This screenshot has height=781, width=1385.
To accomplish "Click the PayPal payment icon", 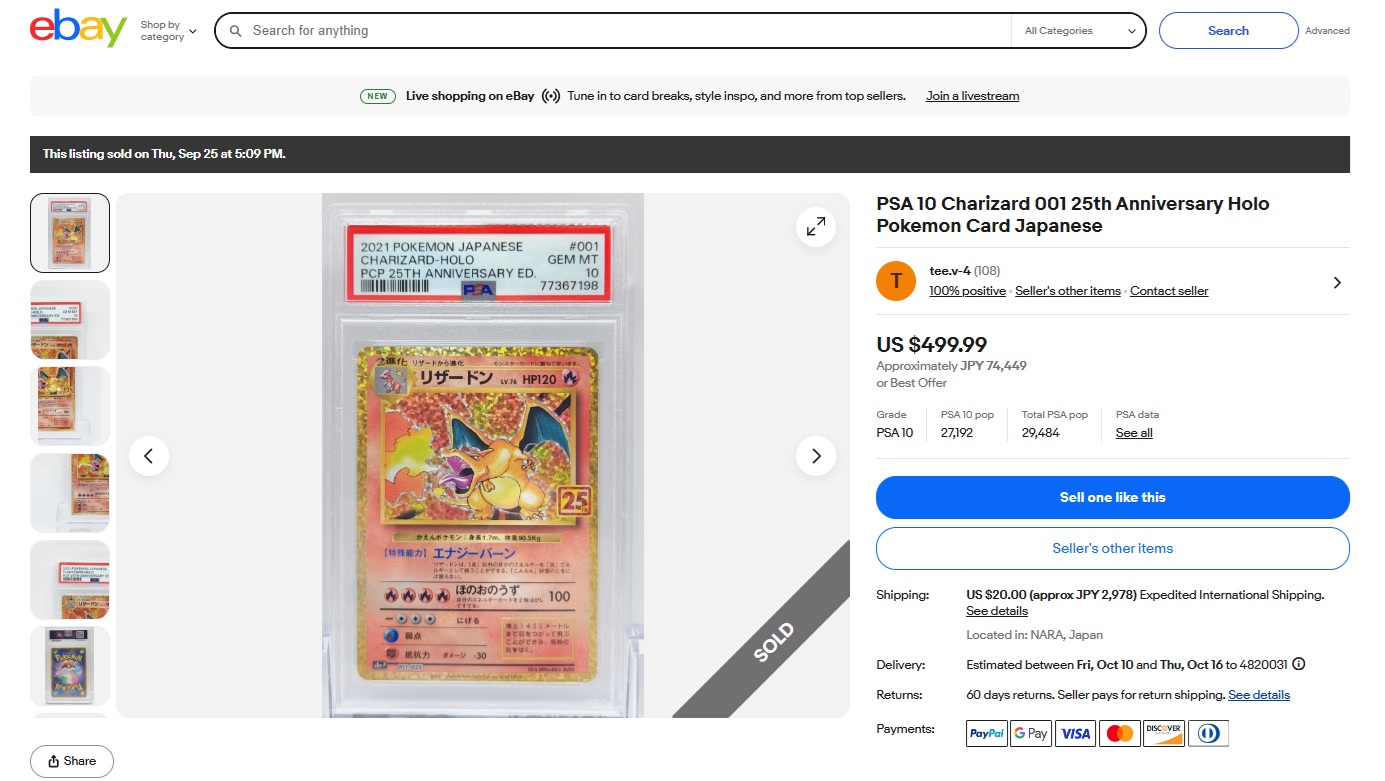I will (x=987, y=733).
